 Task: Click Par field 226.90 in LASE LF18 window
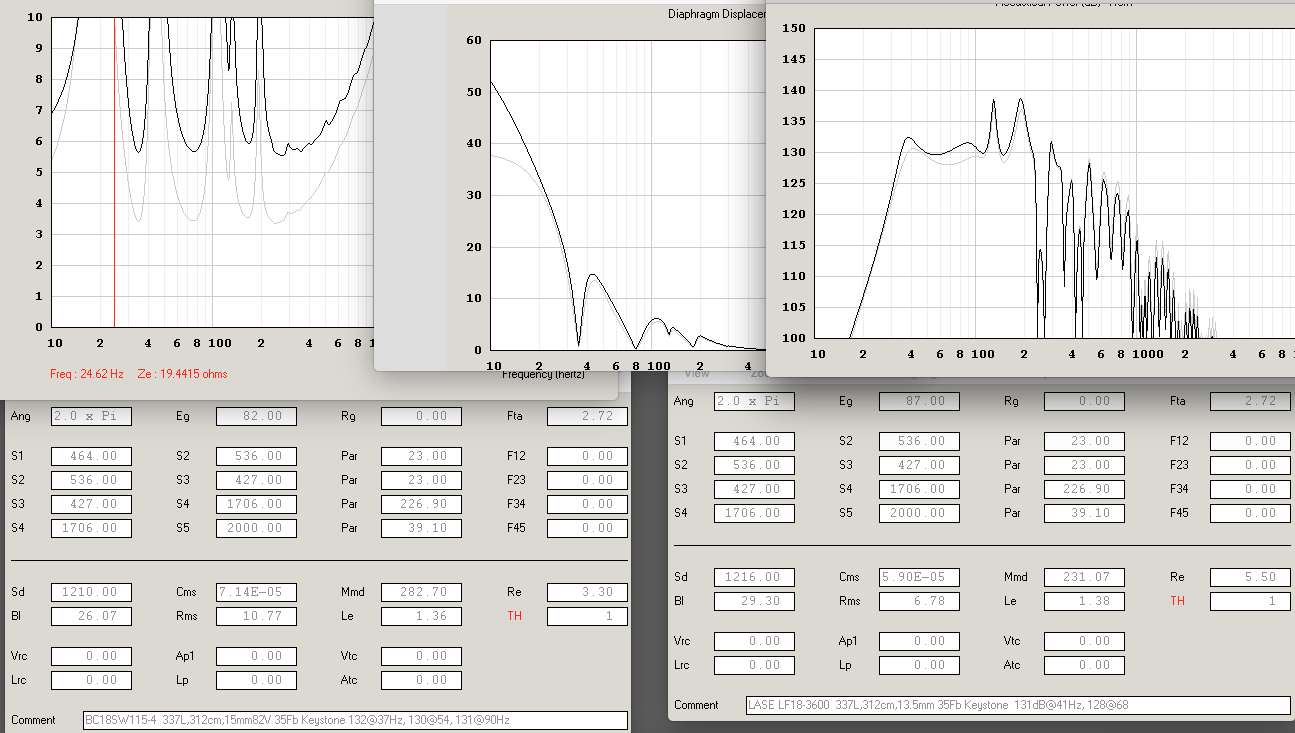coord(1084,489)
